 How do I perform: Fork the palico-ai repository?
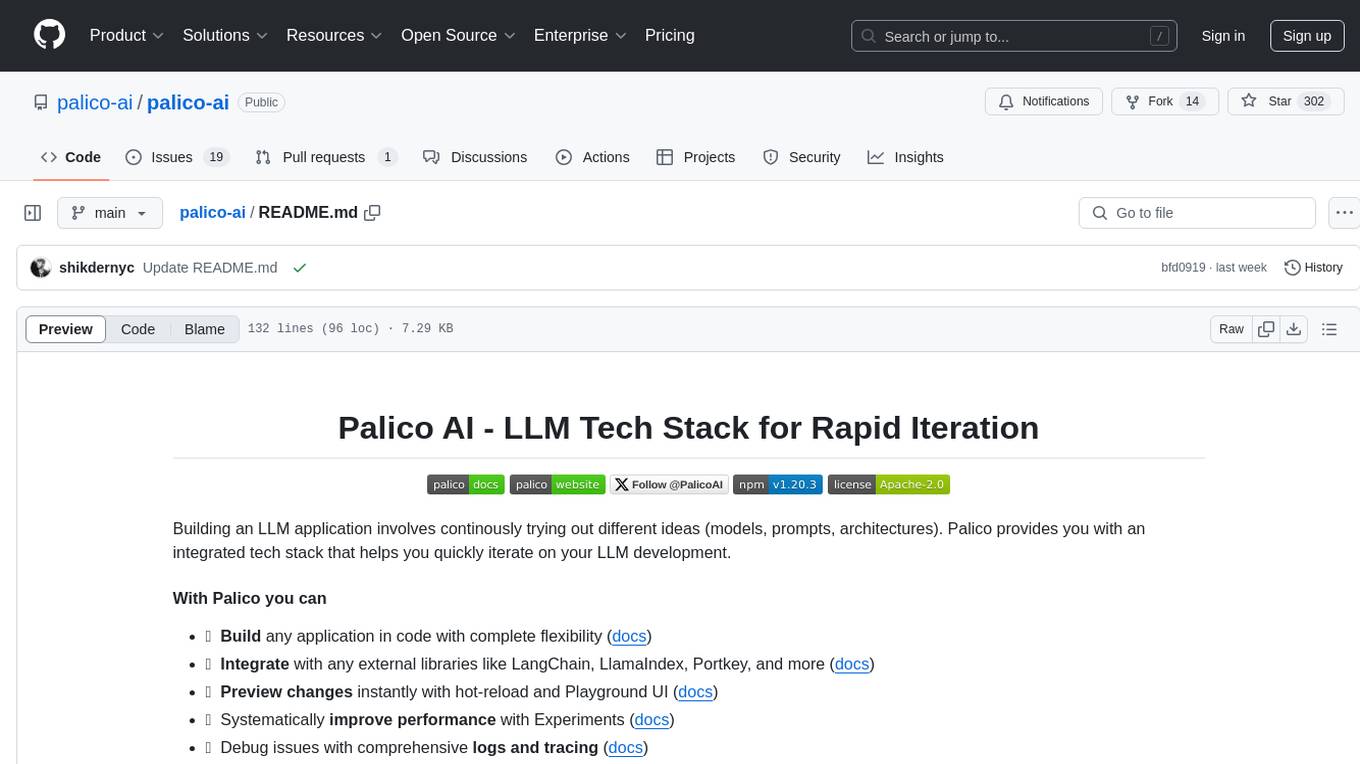coord(1165,101)
